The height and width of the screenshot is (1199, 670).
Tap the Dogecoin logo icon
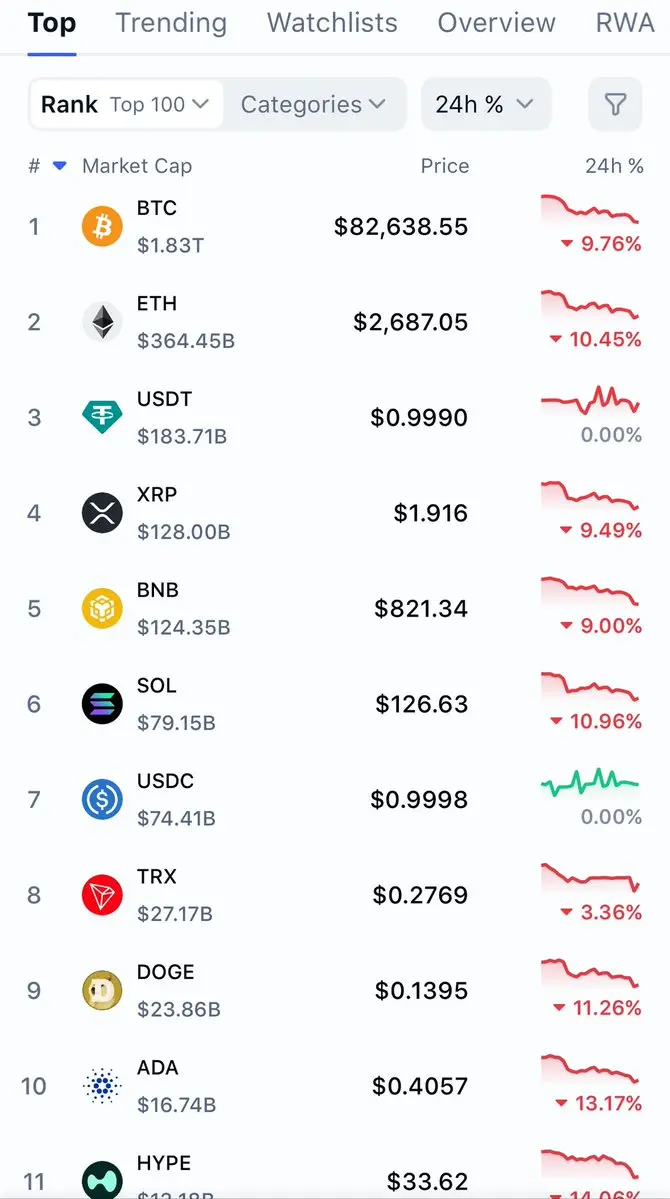point(102,990)
